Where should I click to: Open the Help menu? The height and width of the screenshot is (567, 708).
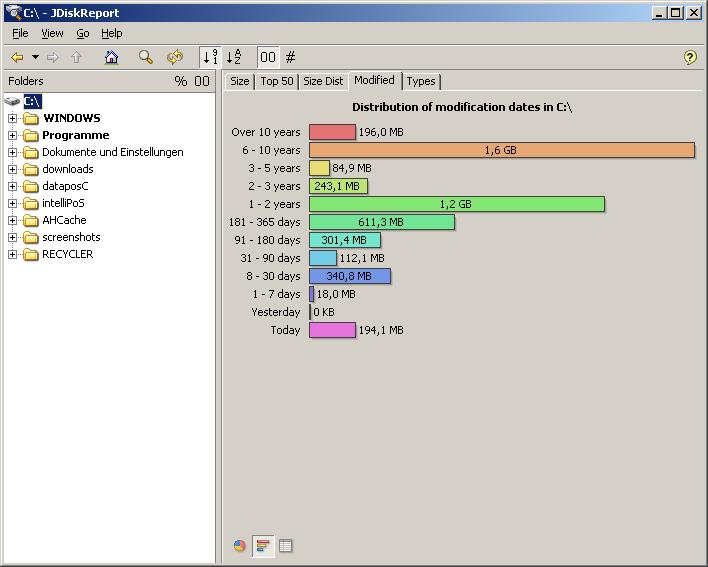click(x=112, y=33)
